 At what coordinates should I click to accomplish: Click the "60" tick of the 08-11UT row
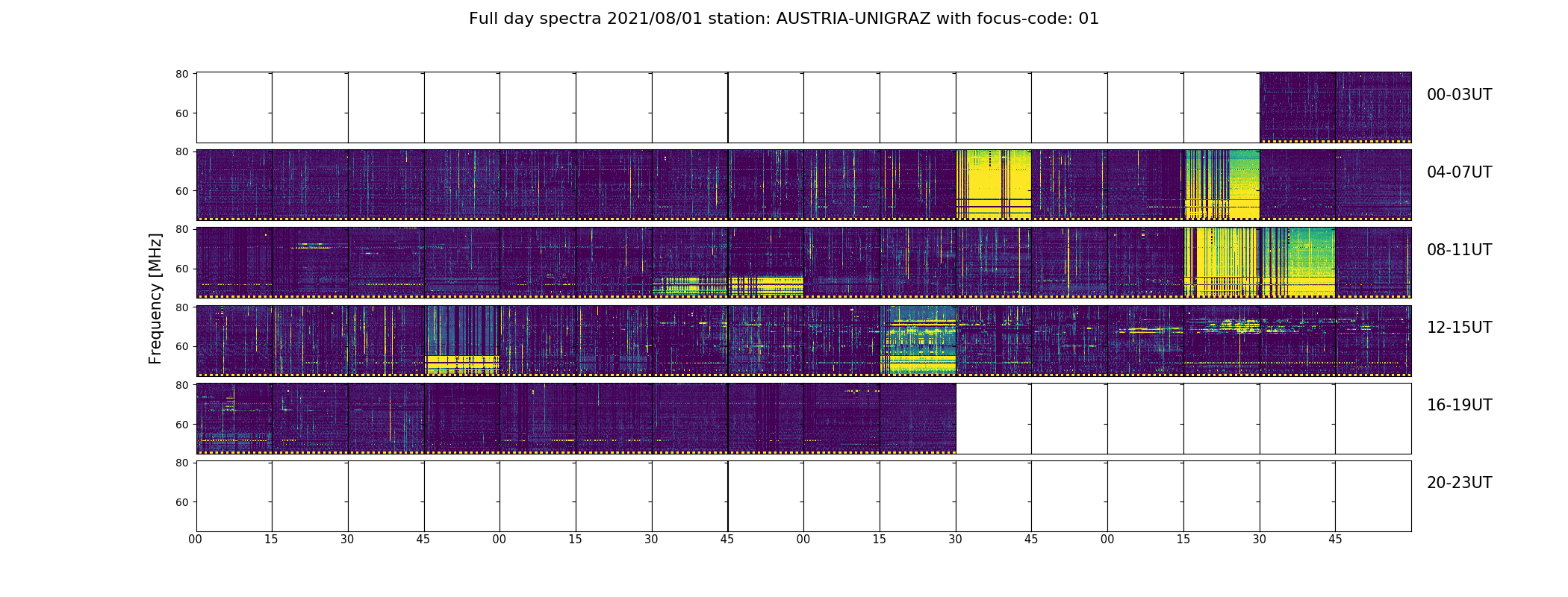[x=181, y=269]
